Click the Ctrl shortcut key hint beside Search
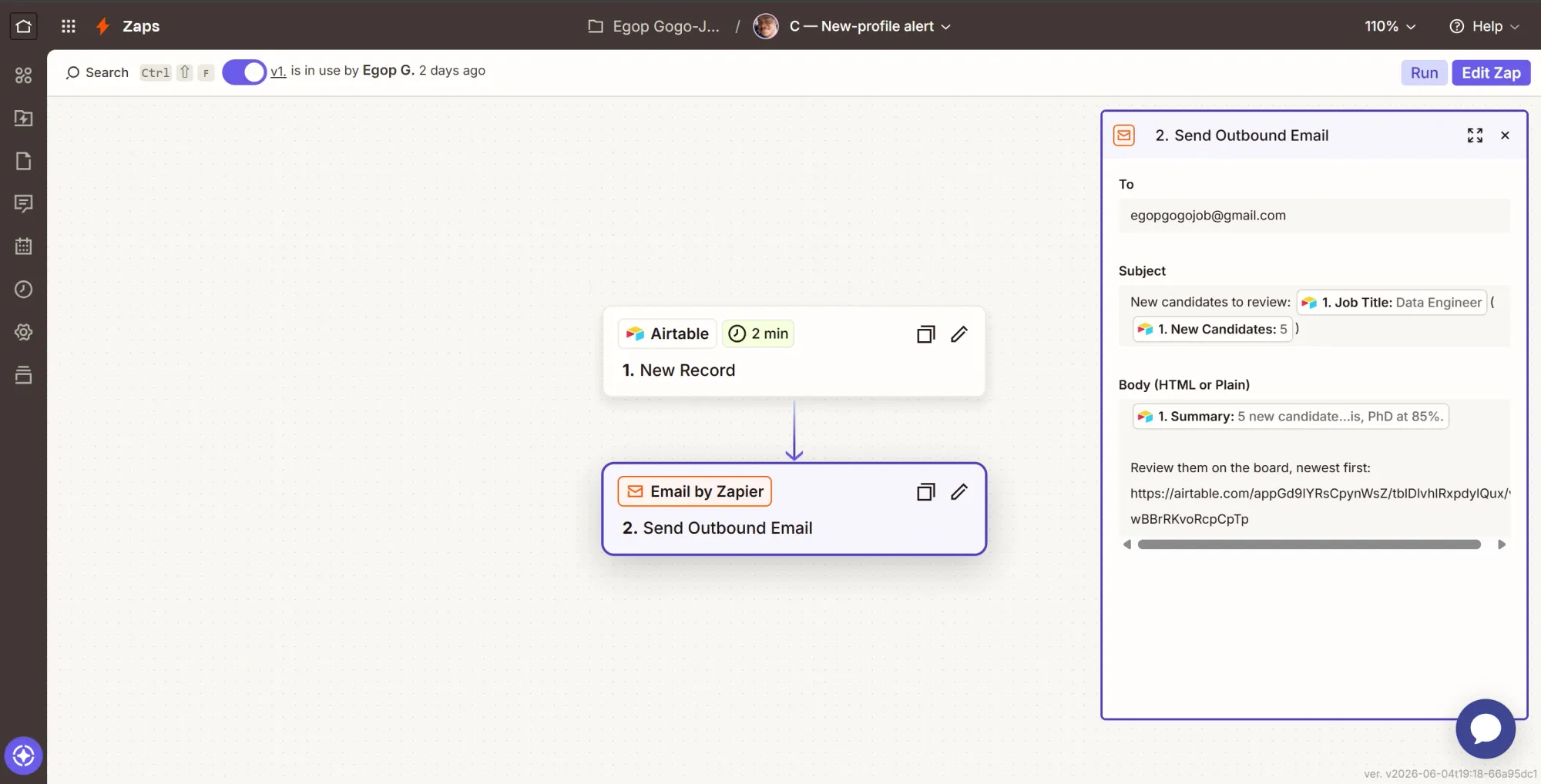Image resolution: width=1541 pixels, height=784 pixels. 155,72
